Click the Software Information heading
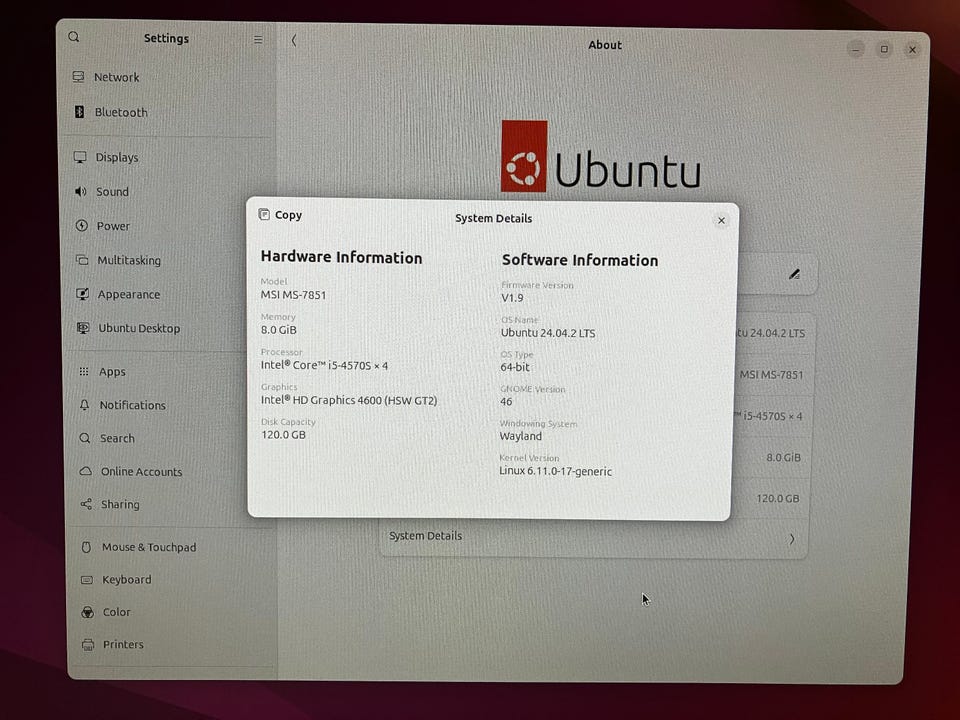Viewport: 960px width, 720px height. coord(580,260)
